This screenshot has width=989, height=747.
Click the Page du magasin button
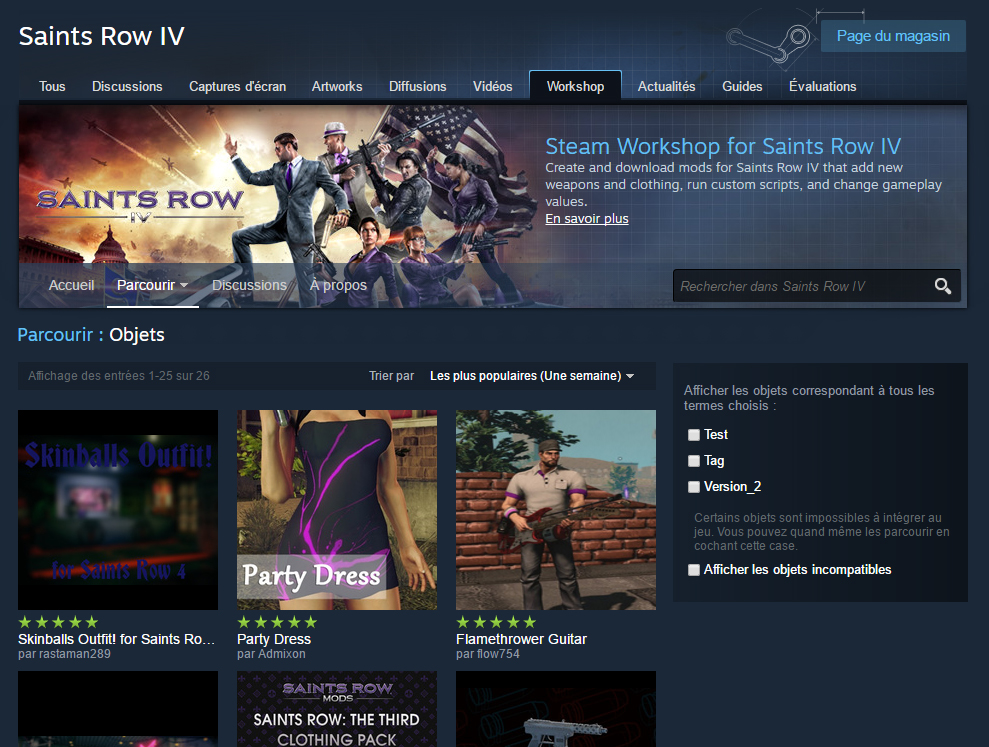[893, 36]
